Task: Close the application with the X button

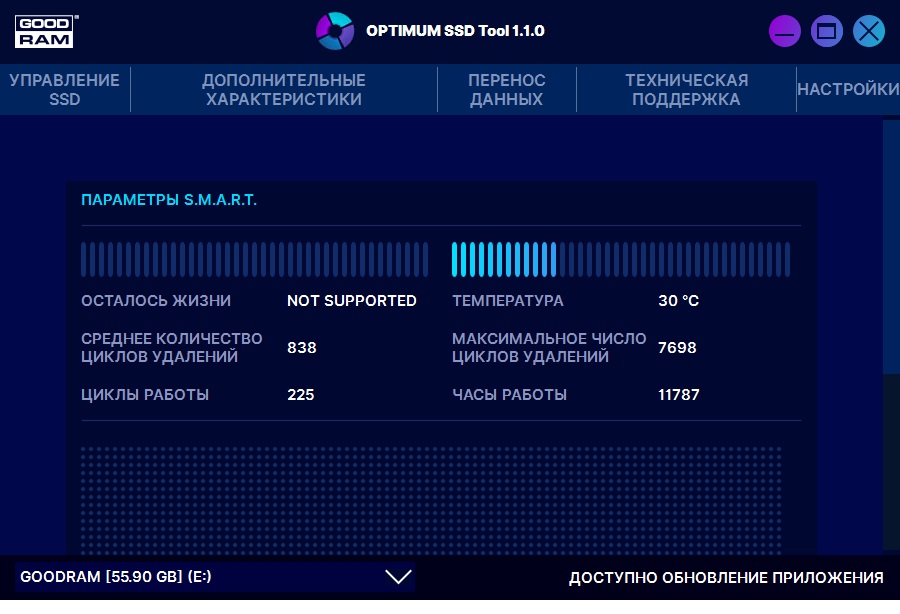Action: pos(869,31)
